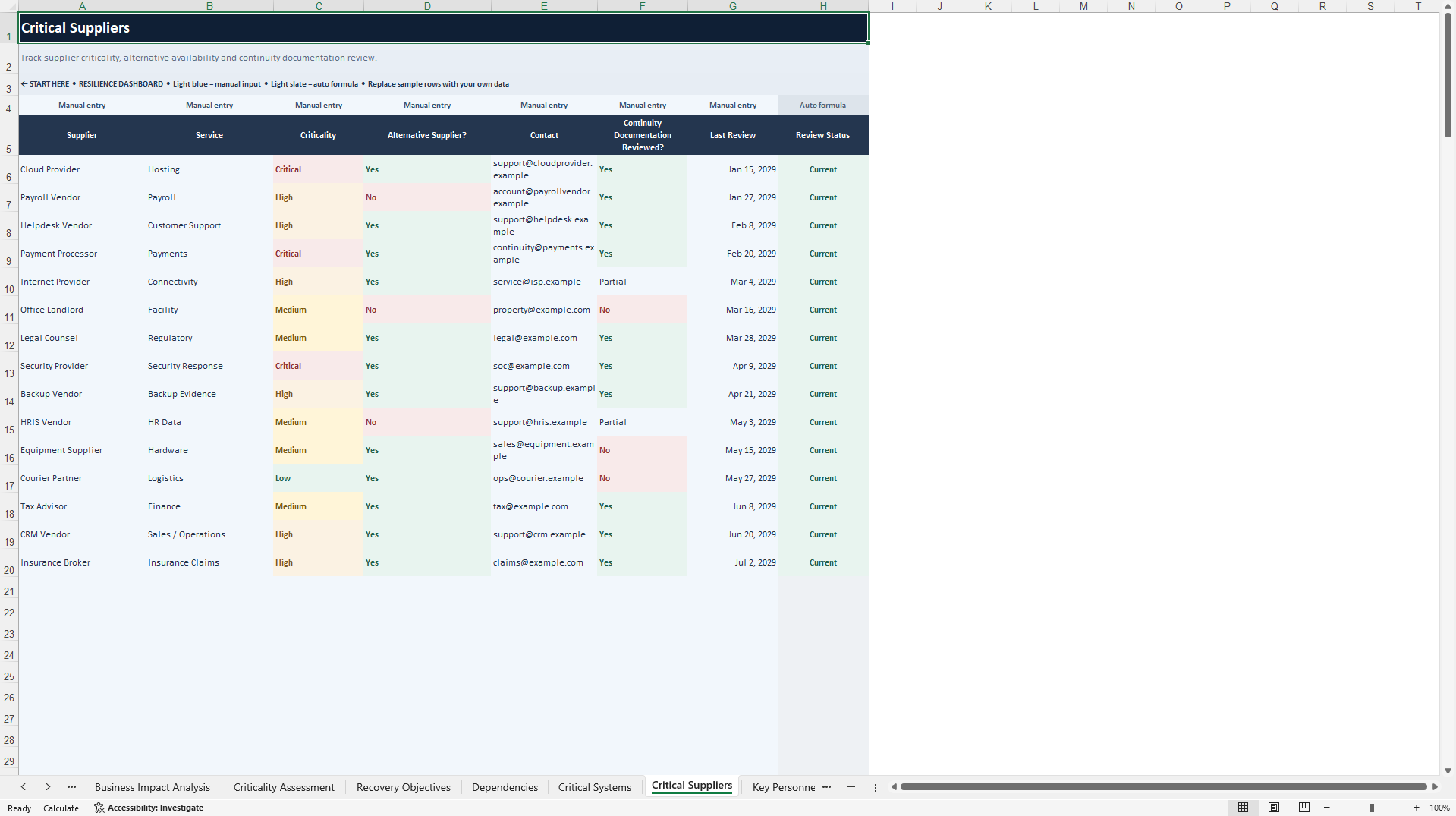Click the Critical Suppliers title cell
Viewport: 1456px width, 816px height.
443,28
